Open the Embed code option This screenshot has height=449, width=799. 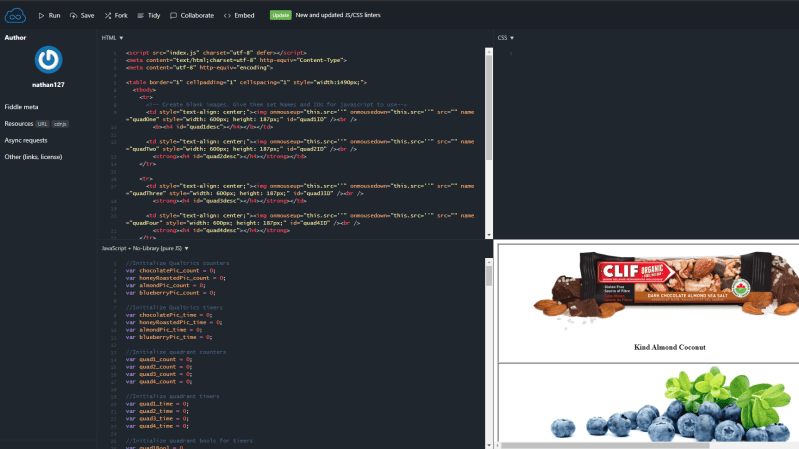click(x=239, y=16)
